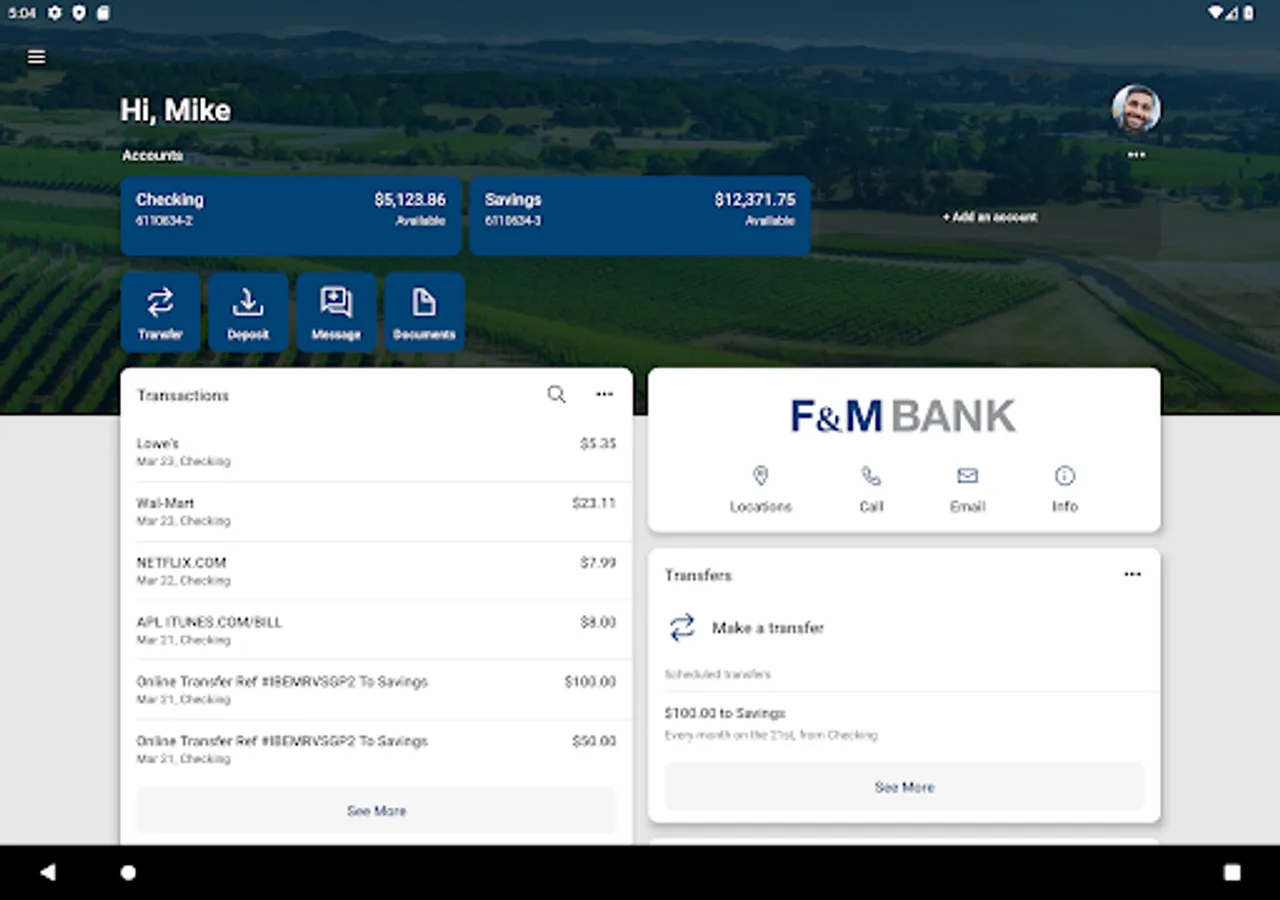
Task: Open the options dots under profile photo
Action: (x=1136, y=155)
